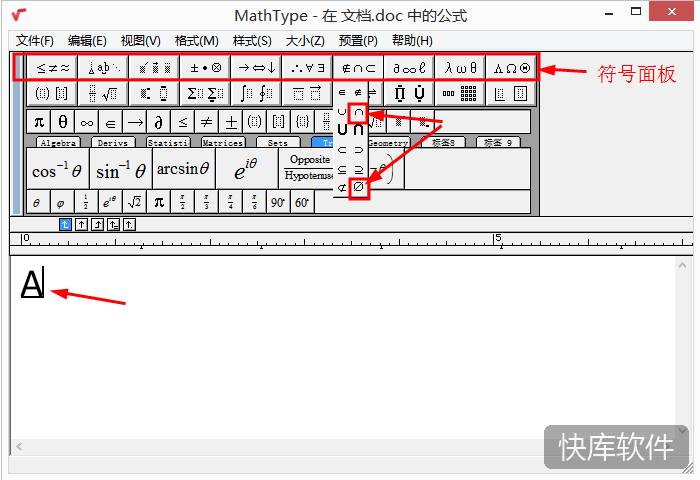The image size is (700, 480).
Task: Insert partial derivative ∂ from small bar
Action: pos(159,122)
